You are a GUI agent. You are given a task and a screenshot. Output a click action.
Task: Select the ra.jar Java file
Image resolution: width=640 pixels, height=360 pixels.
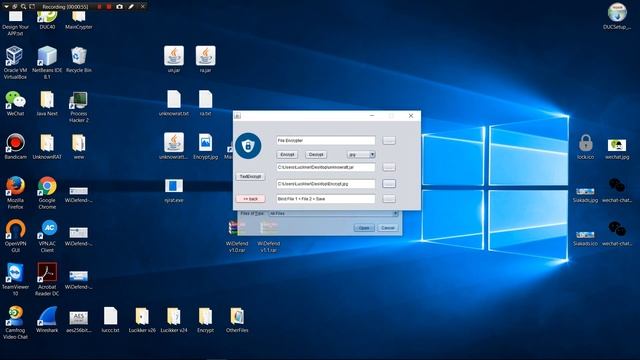coord(205,60)
